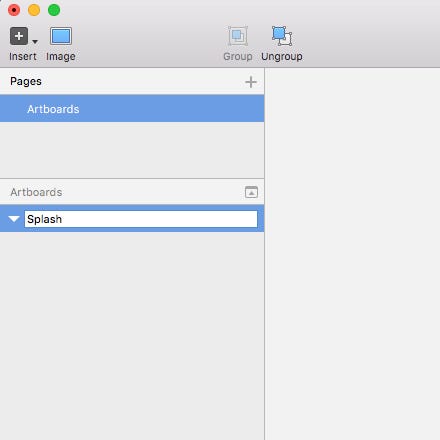Click the Ungroup toolbar icon

coord(282,36)
